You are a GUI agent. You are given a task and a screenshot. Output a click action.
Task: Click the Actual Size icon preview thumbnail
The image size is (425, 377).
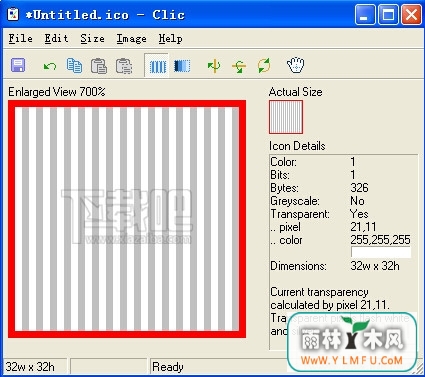pos(286,117)
